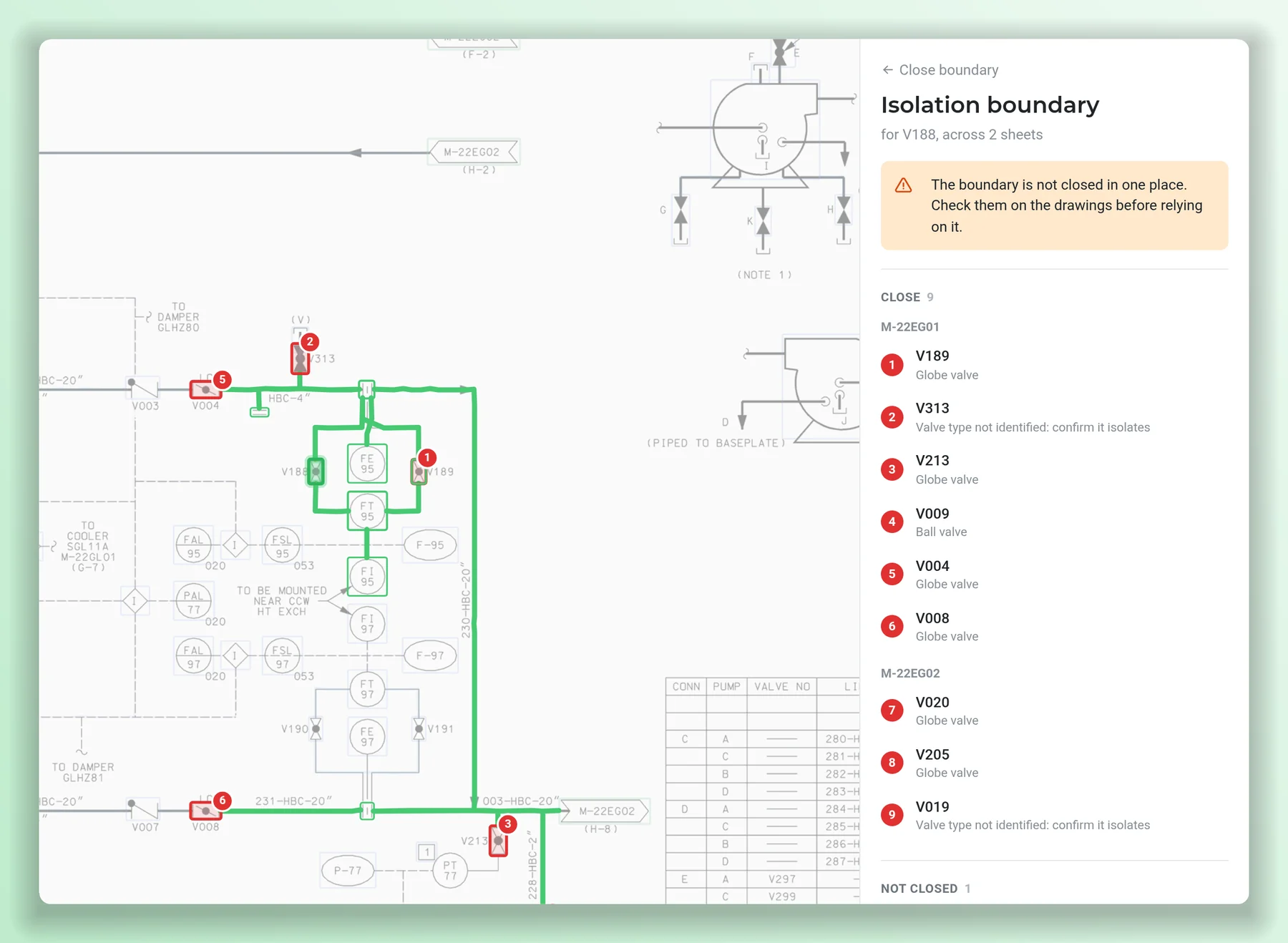This screenshot has width=1288, height=943.
Task: Select the highlighted V188 valve symbol on the drawing
Action: (x=316, y=471)
